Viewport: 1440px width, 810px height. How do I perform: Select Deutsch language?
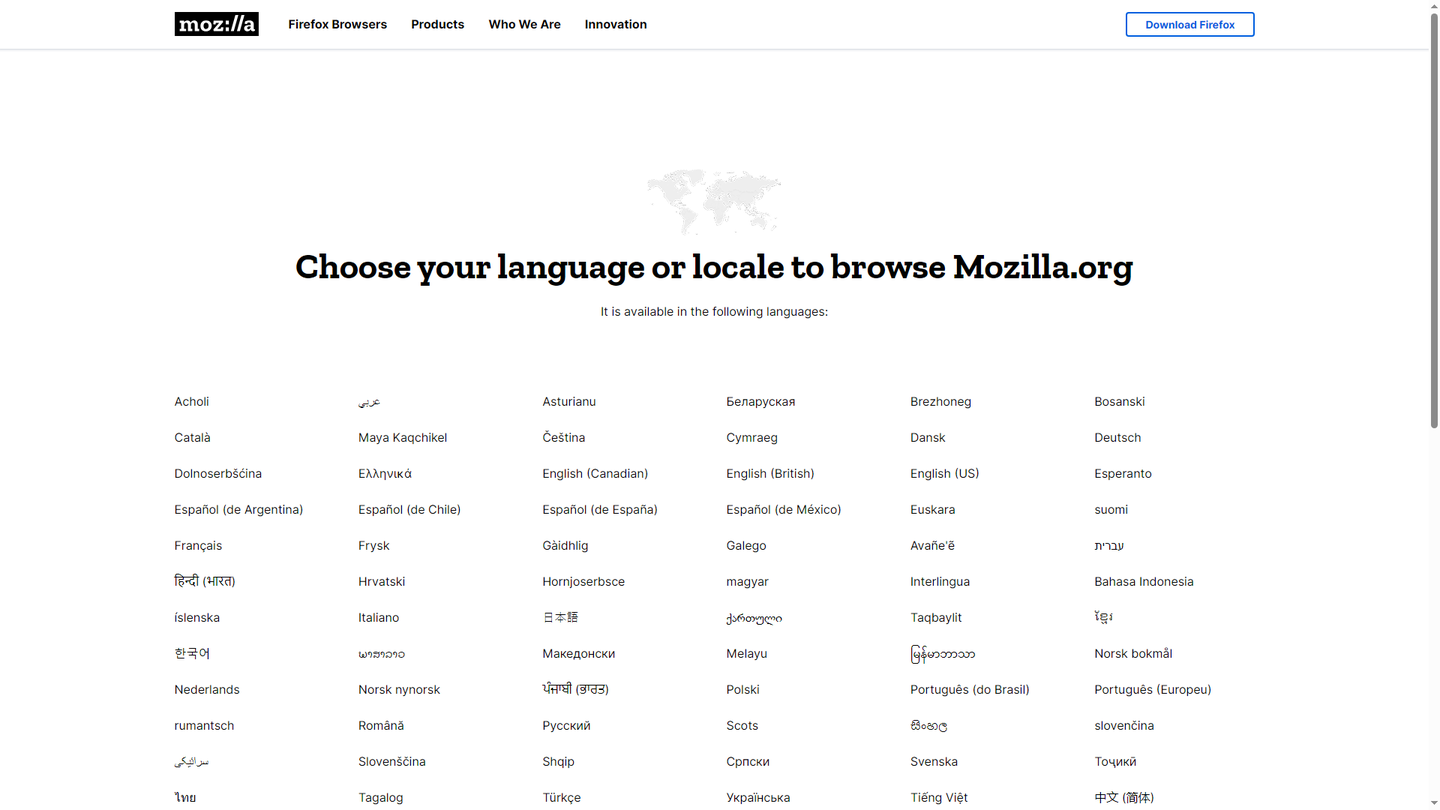click(x=1117, y=437)
